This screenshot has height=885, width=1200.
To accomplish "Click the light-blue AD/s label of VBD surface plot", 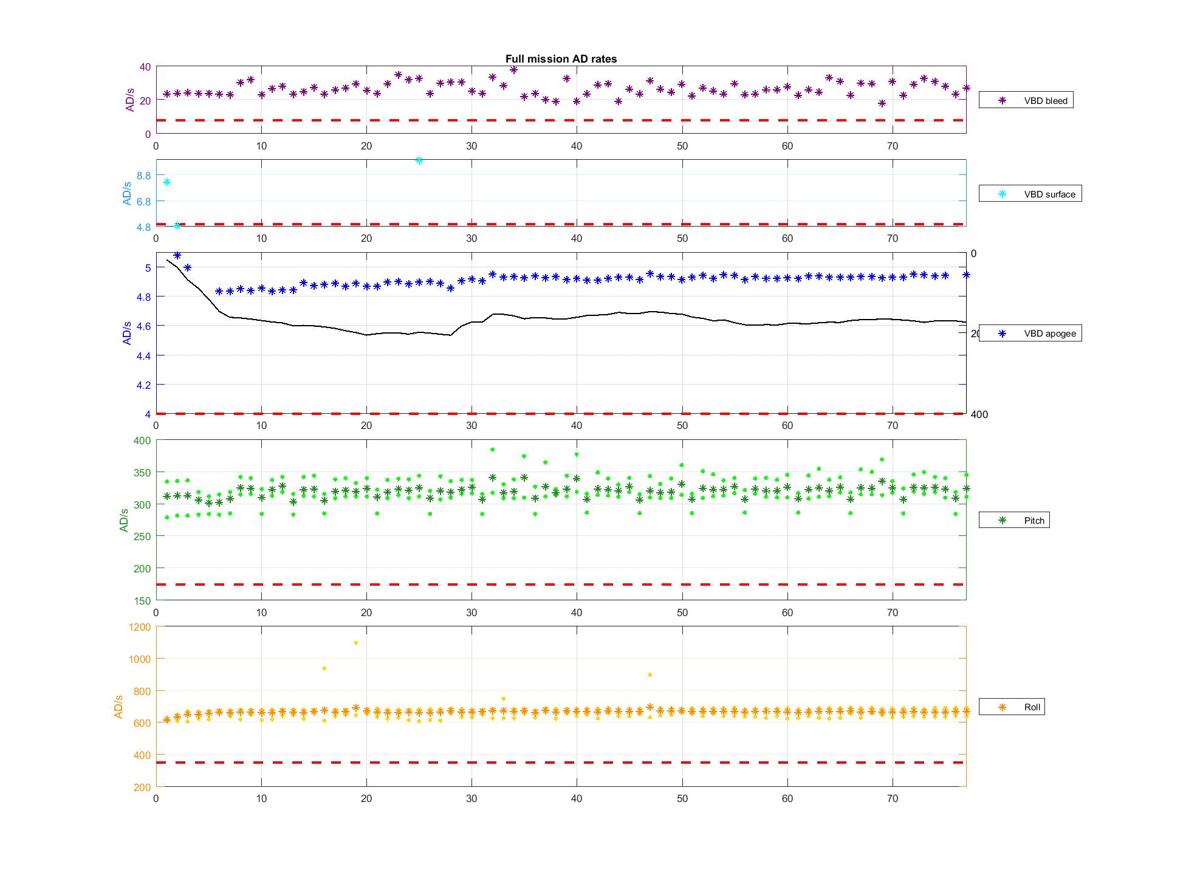I will [128, 194].
